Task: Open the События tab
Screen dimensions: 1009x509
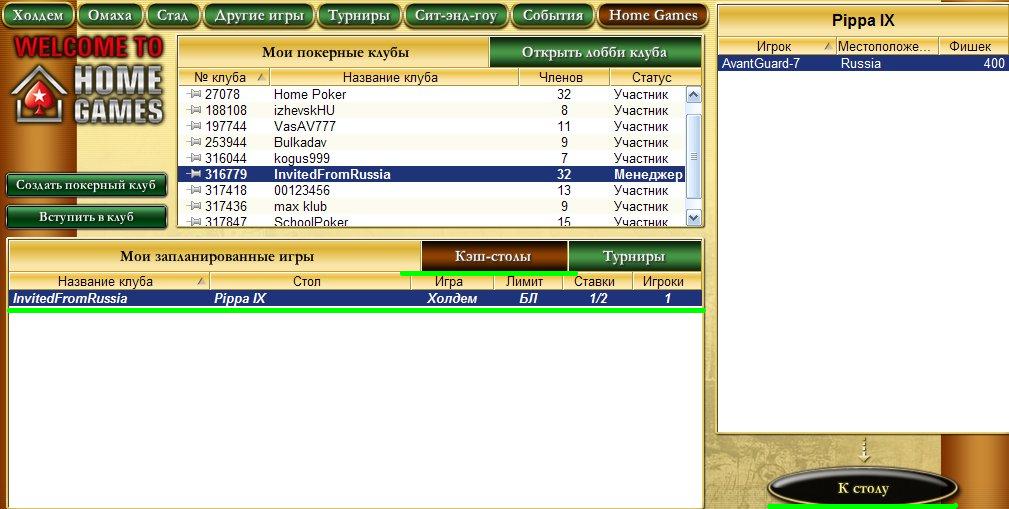Action: coord(553,15)
